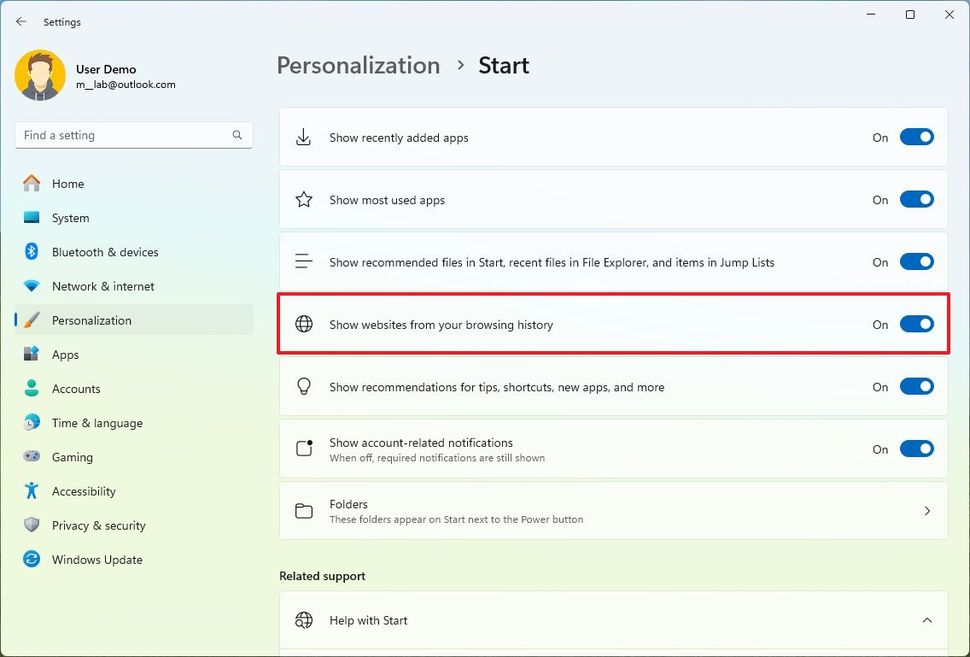Viewport: 970px width, 657px height.
Task: Click the Gaming controller icon
Action: [31, 457]
